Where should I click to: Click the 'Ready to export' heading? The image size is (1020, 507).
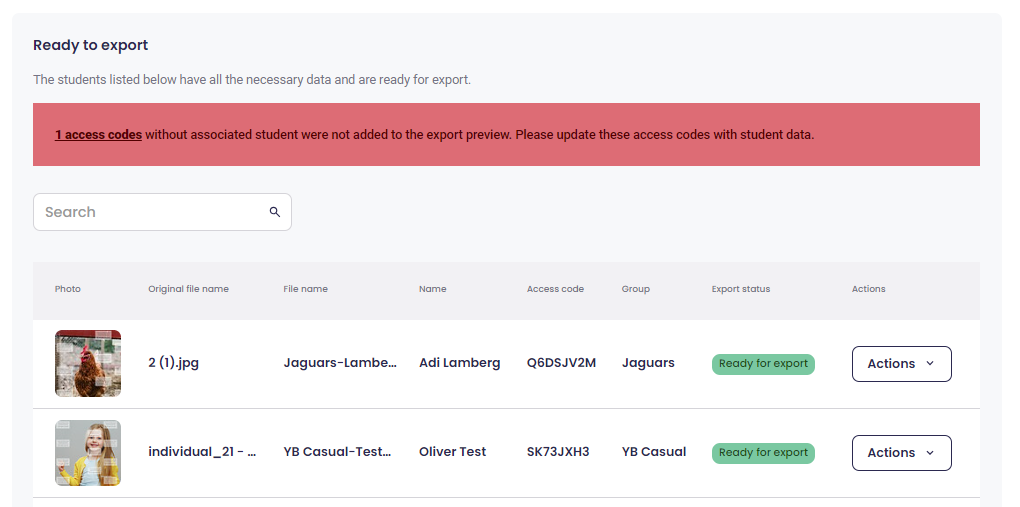point(90,45)
